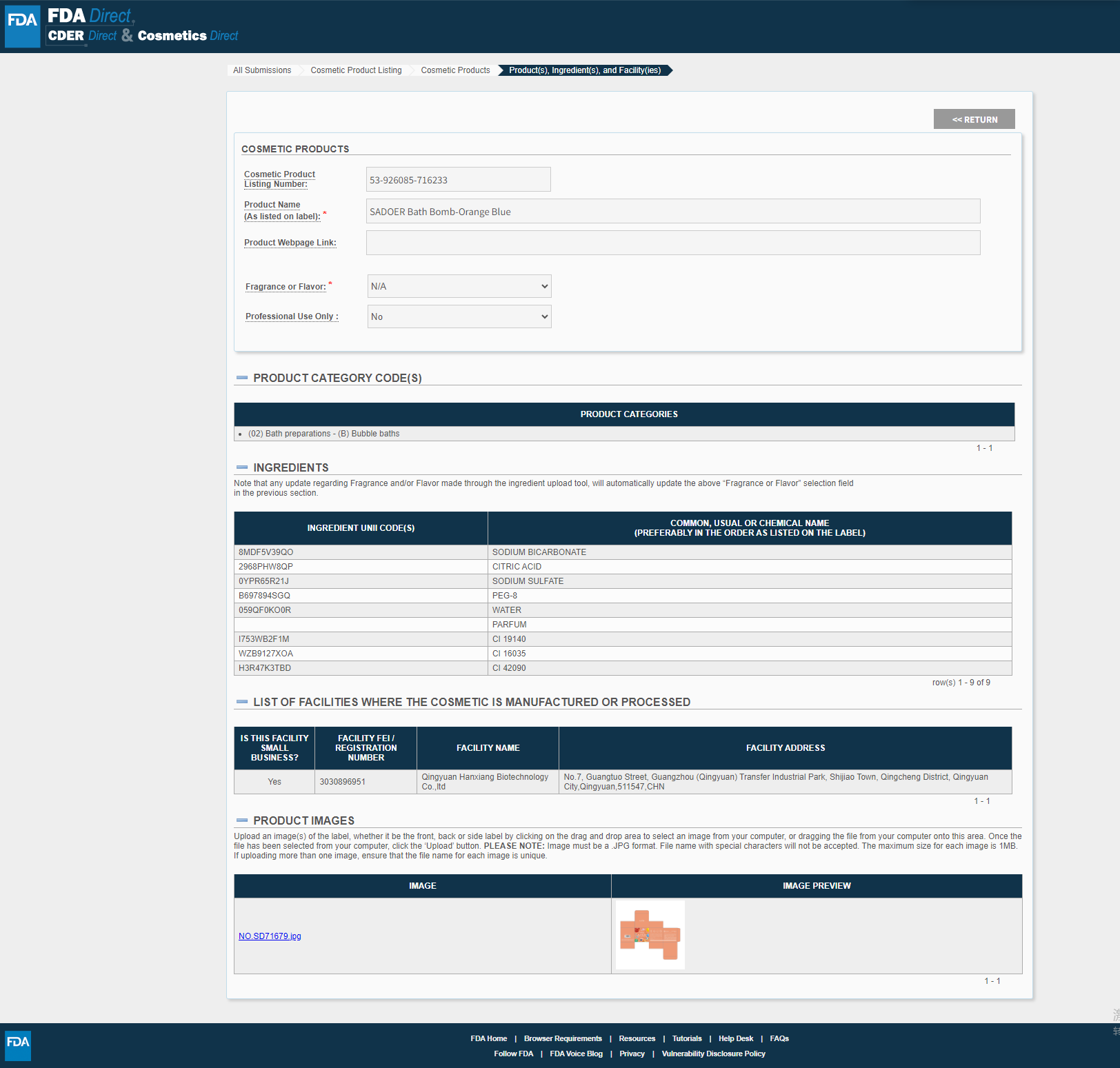This screenshot has width=1120, height=1068.
Task: Click the product image preview thumbnail
Action: [650, 935]
